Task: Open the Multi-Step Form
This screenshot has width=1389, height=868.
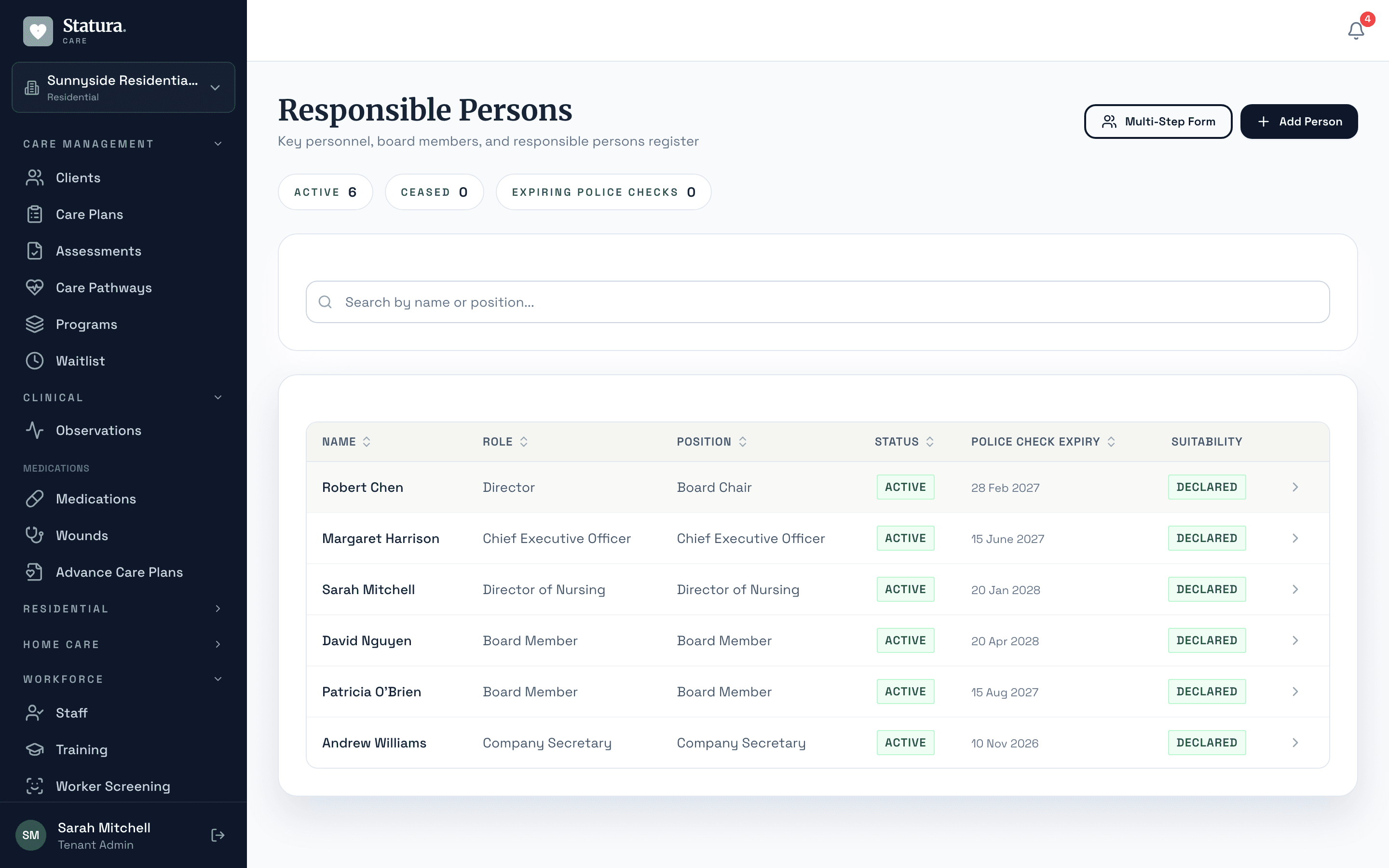Action: pos(1157,121)
